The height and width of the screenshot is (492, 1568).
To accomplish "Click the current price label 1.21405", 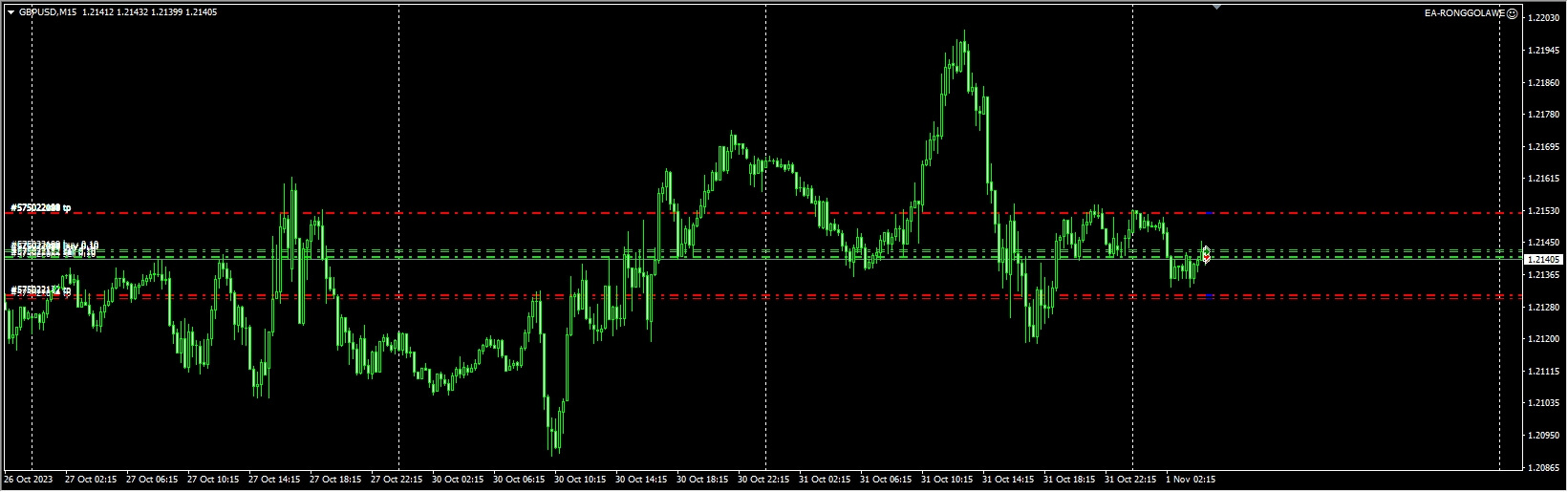I will [x=1544, y=260].
